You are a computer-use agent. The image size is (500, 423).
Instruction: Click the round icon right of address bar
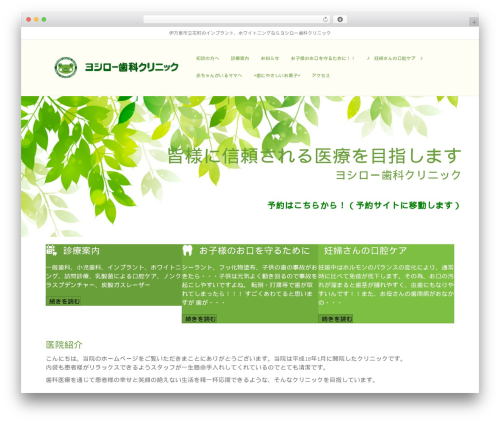click(x=340, y=20)
